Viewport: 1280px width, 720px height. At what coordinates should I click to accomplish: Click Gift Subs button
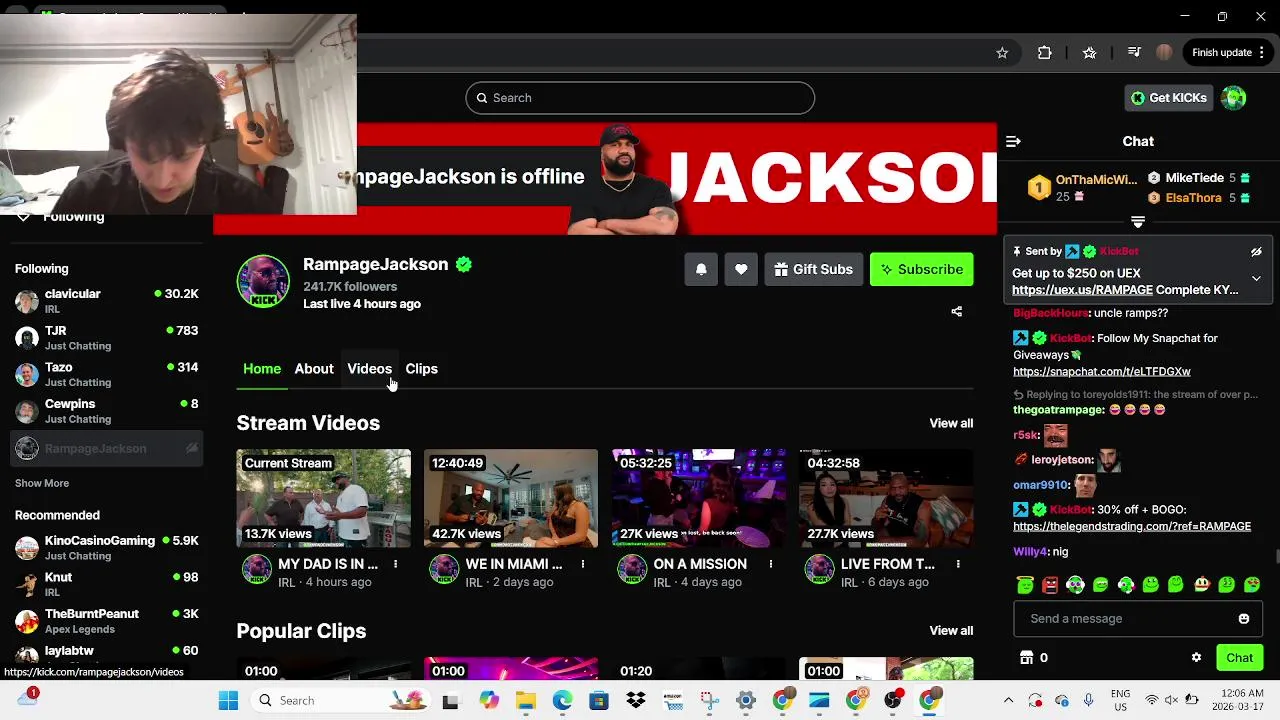814,269
